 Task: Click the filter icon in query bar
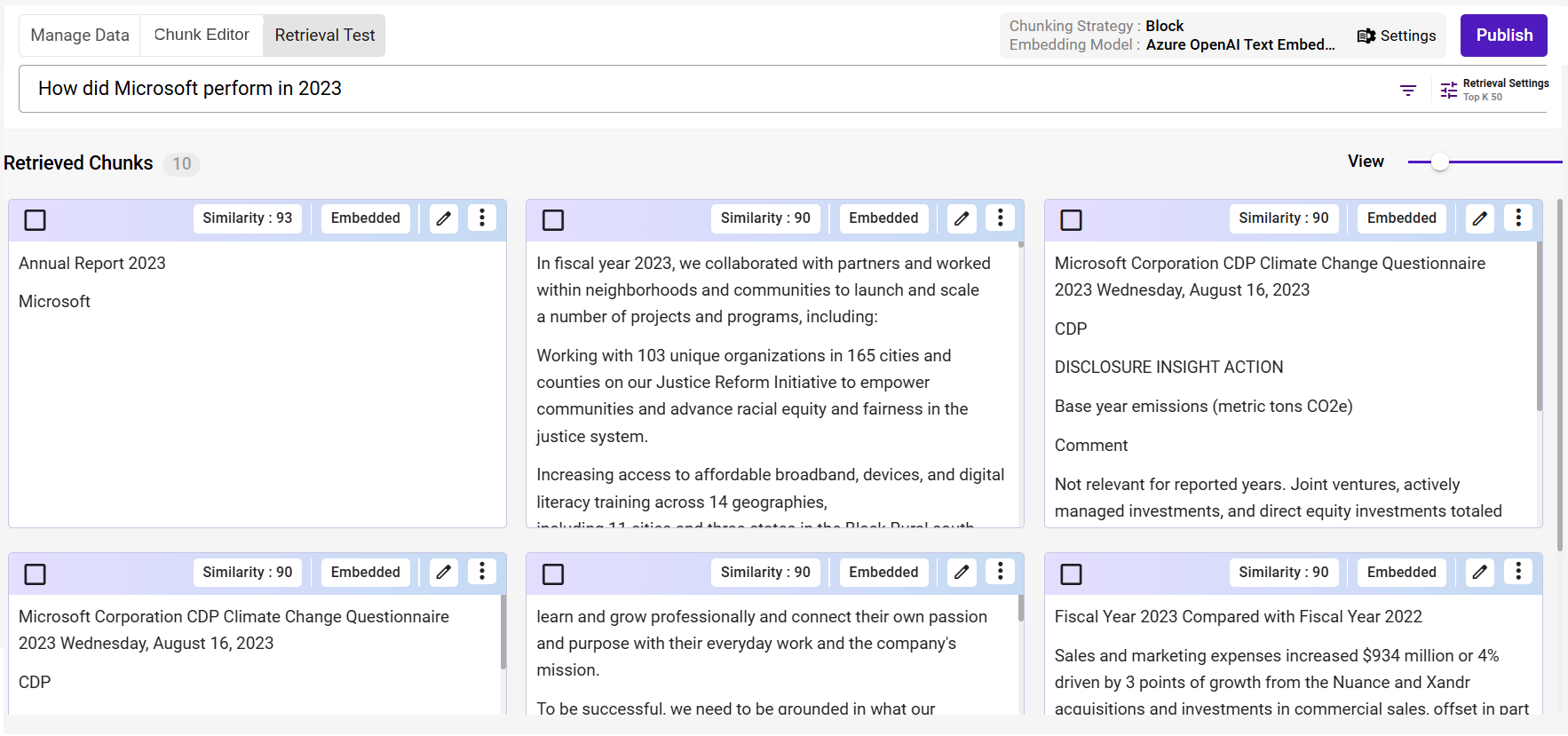tap(1407, 90)
